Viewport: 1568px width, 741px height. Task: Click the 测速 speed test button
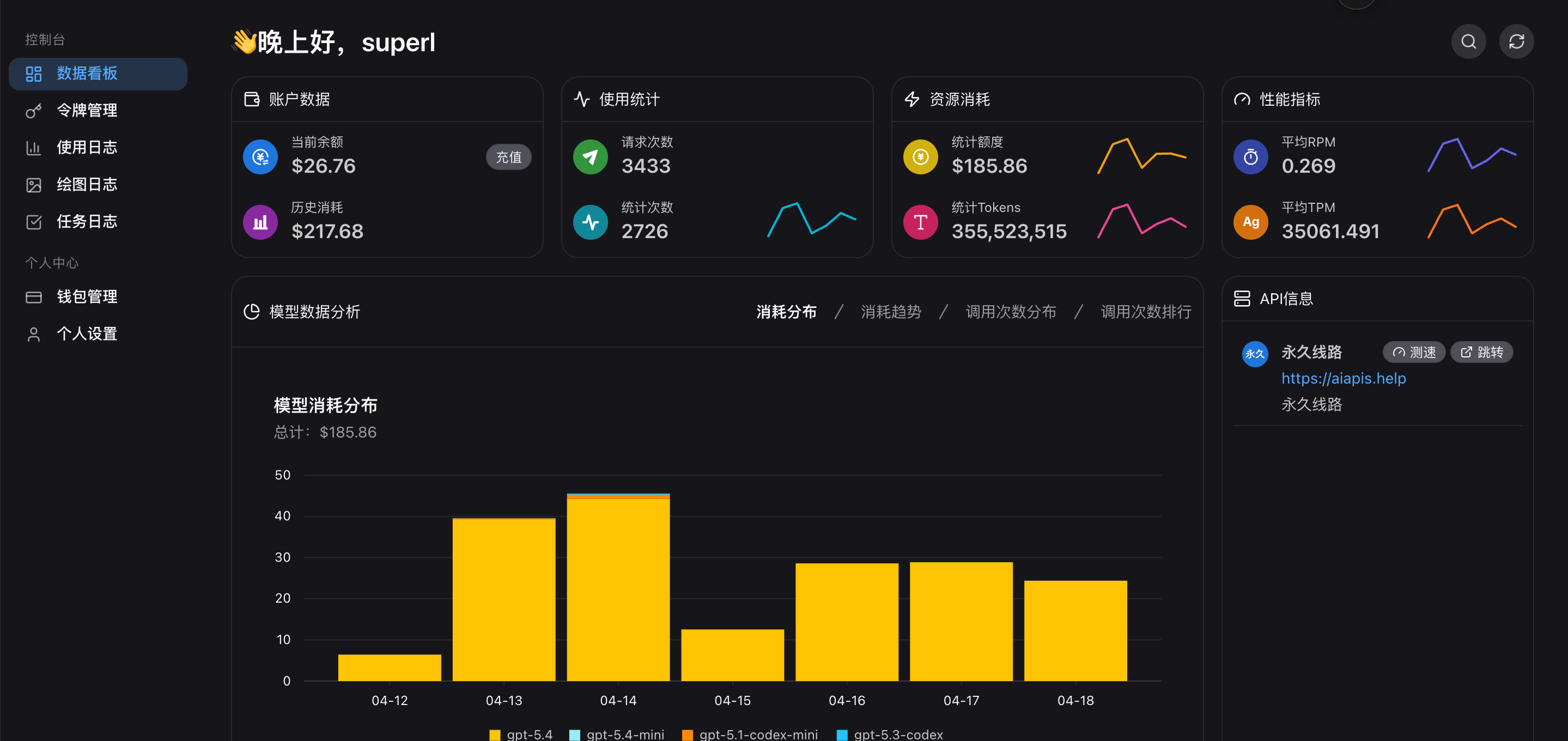coord(1413,352)
